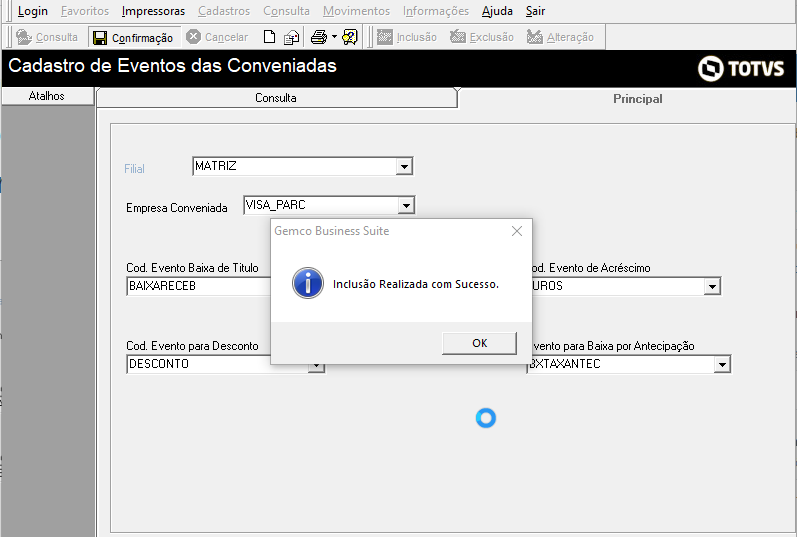Click the MATRIZ field text
The image size is (797, 537).
pyautogui.click(x=216, y=166)
